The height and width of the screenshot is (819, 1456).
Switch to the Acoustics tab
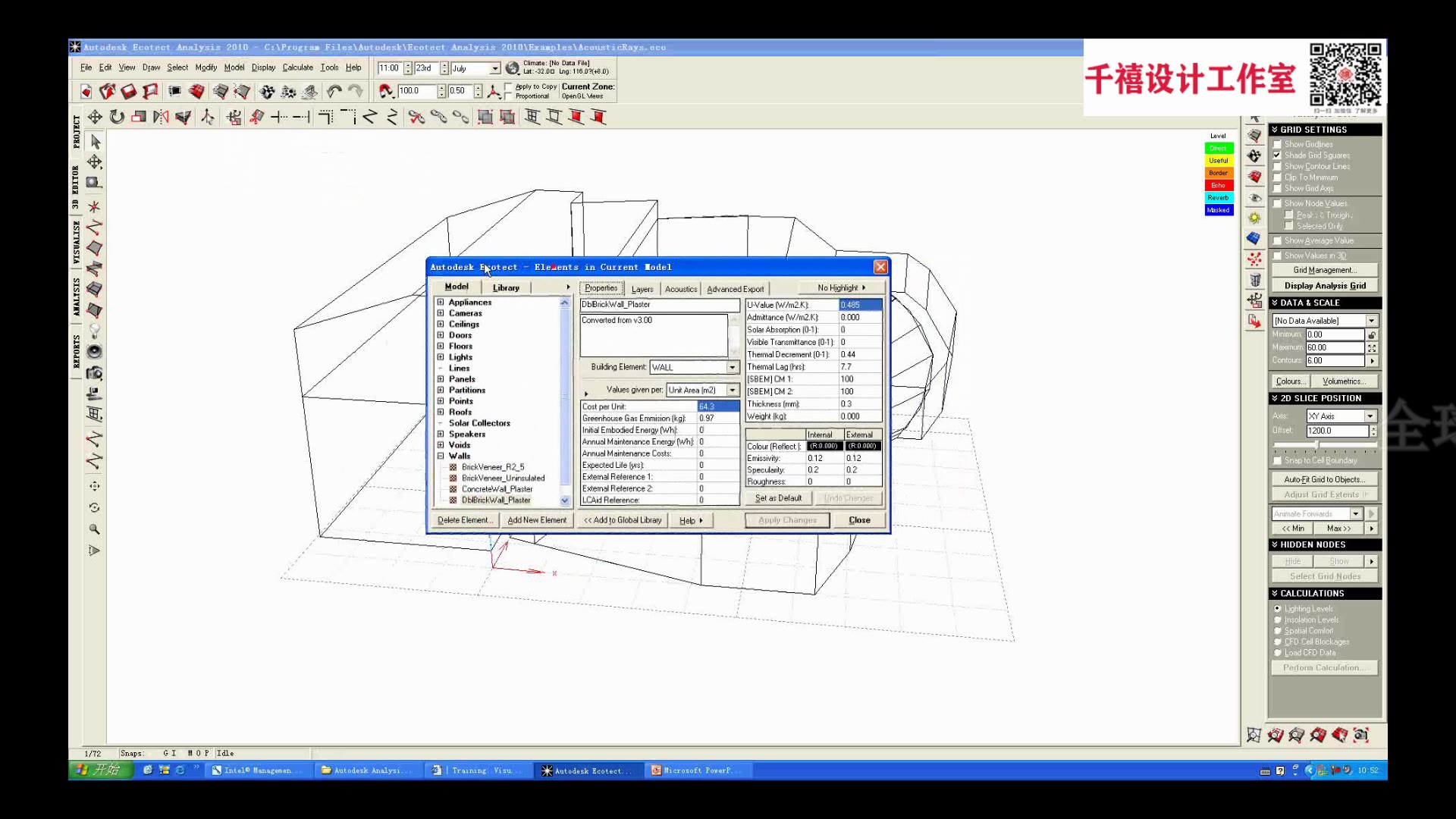point(680,289)
